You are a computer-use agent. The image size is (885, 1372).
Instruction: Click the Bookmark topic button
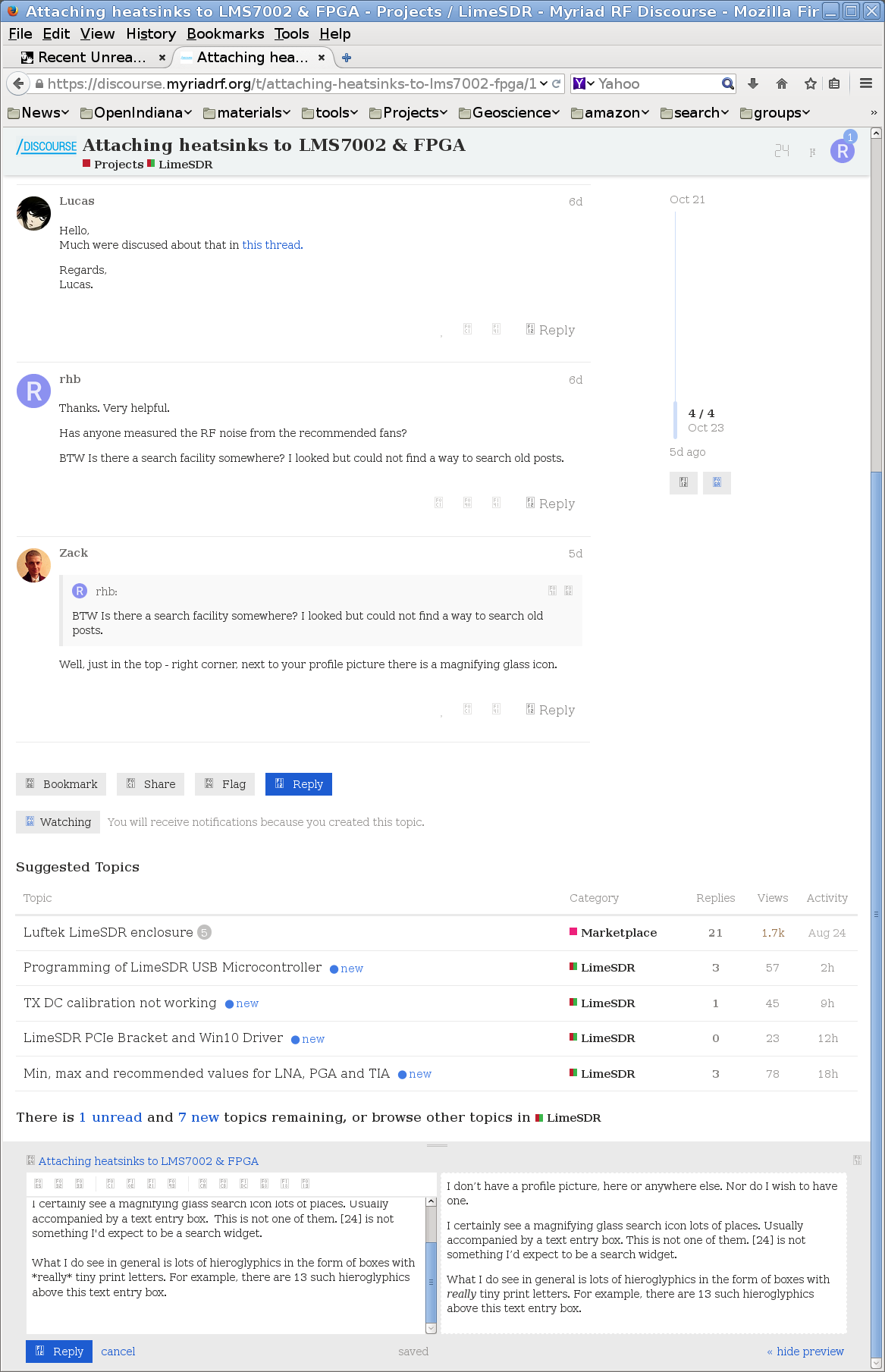[61, 784]
